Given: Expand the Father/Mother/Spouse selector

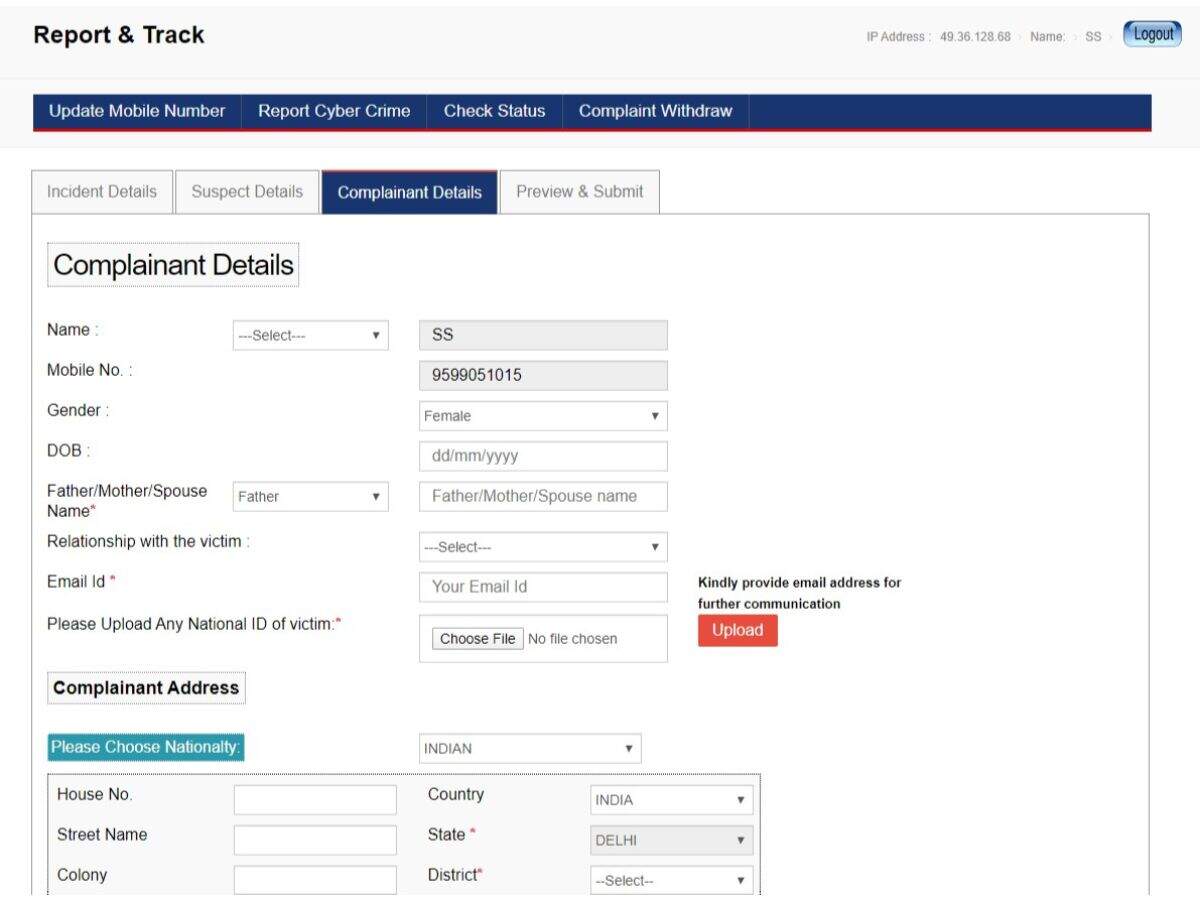Looking at the screenshot, I should tap(309, 496).
